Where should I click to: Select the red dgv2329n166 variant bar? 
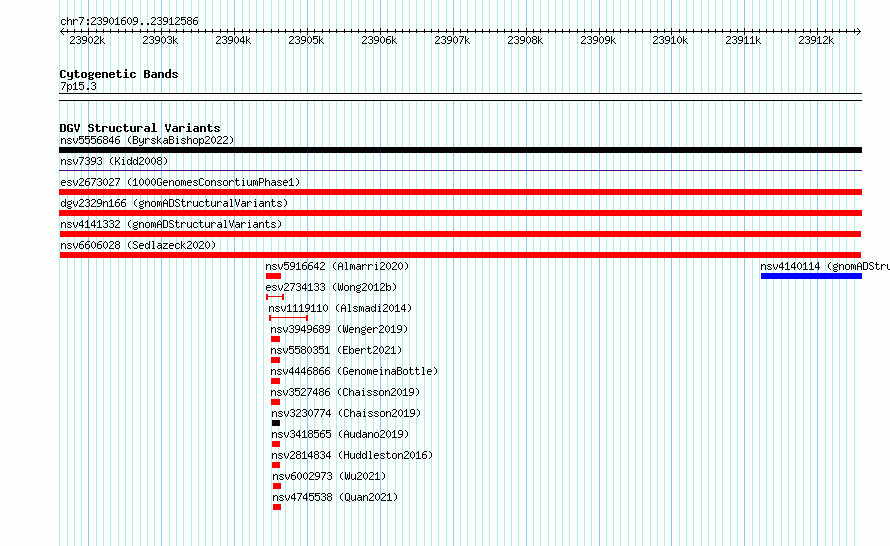tap(460, 213)
